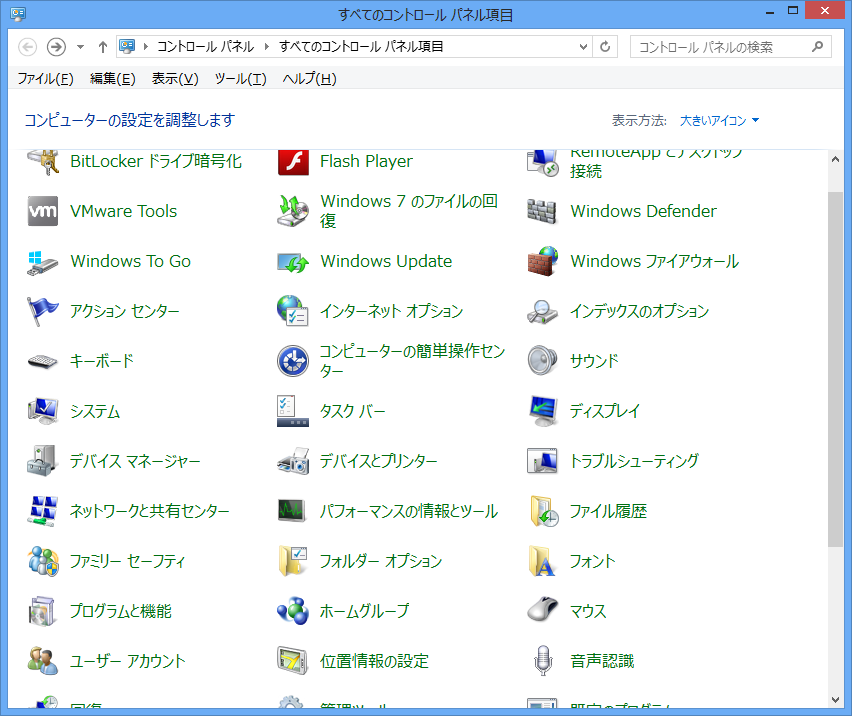Open フォルダー オプション icon
Image resolution: width=852 pixels, height=716 pixels.
[293, 561]
